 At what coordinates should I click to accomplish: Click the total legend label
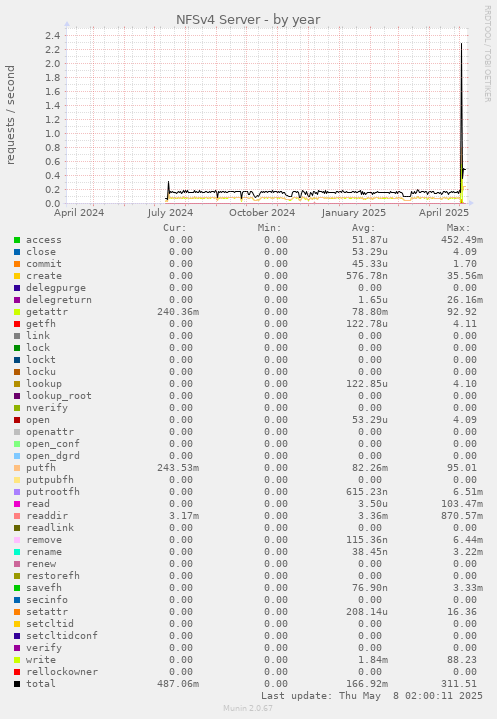(41, 684)
